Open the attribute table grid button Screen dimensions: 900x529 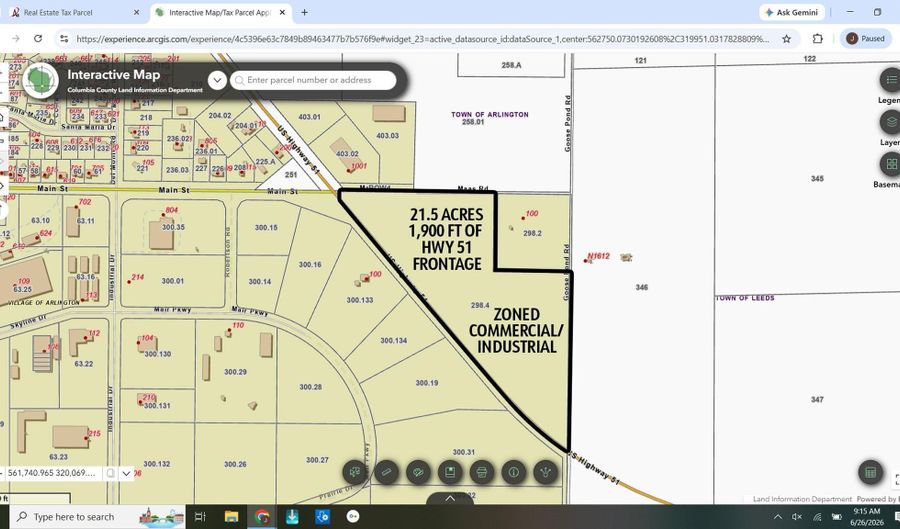(x=870, y=472)
